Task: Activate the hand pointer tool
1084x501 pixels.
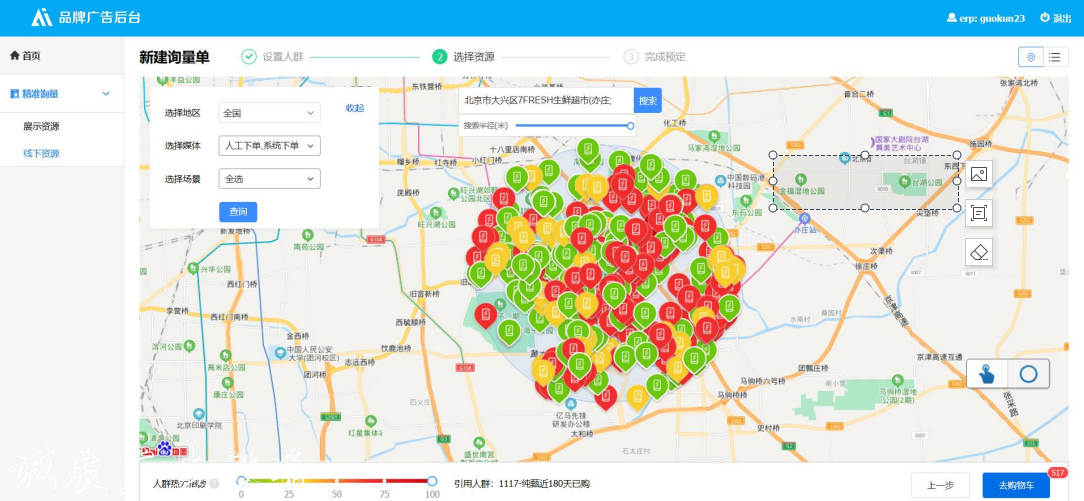Action: tap(987, 374)
